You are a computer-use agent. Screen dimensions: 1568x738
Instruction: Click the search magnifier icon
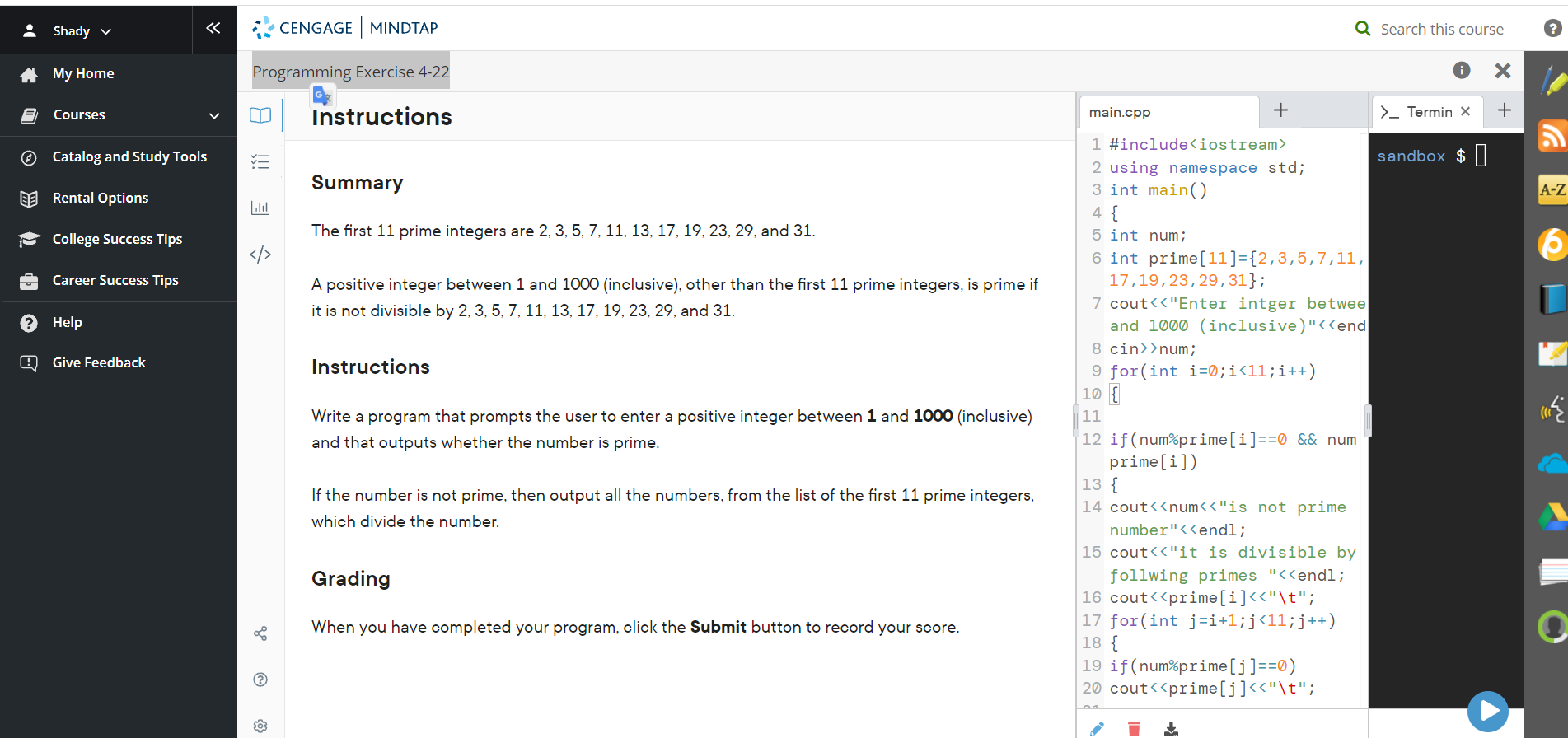click(1363, 29)
